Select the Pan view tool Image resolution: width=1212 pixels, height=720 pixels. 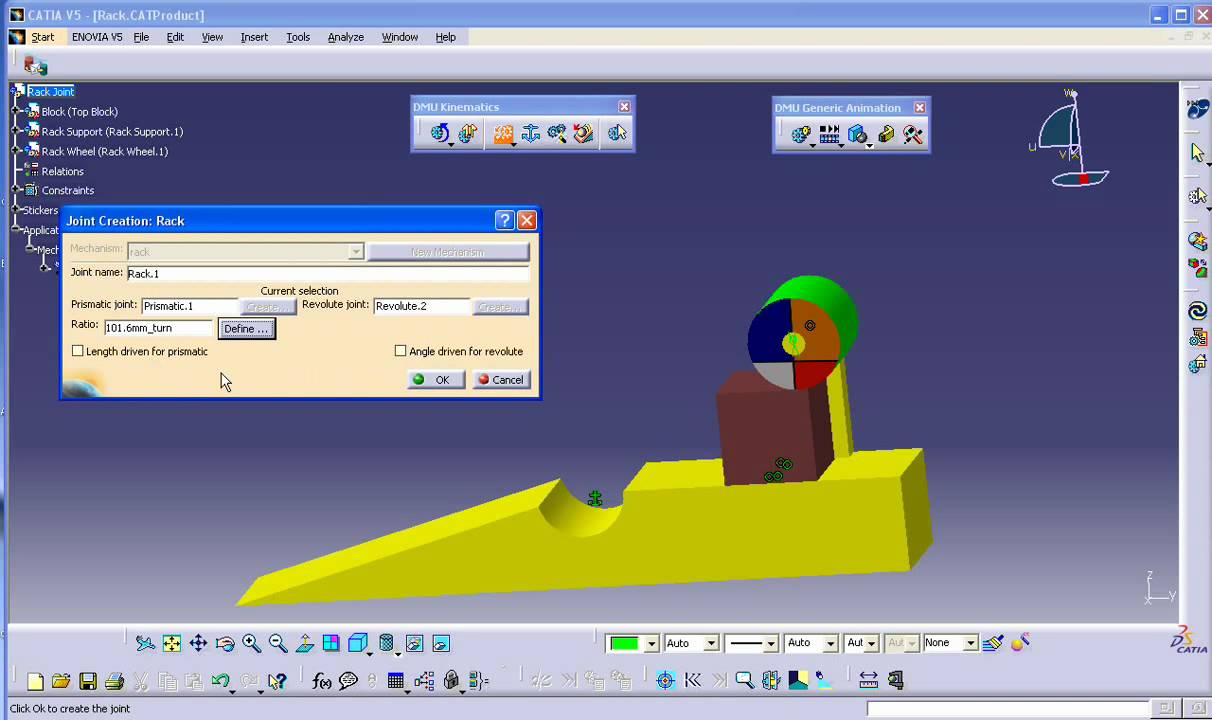[x=198, y=643]
